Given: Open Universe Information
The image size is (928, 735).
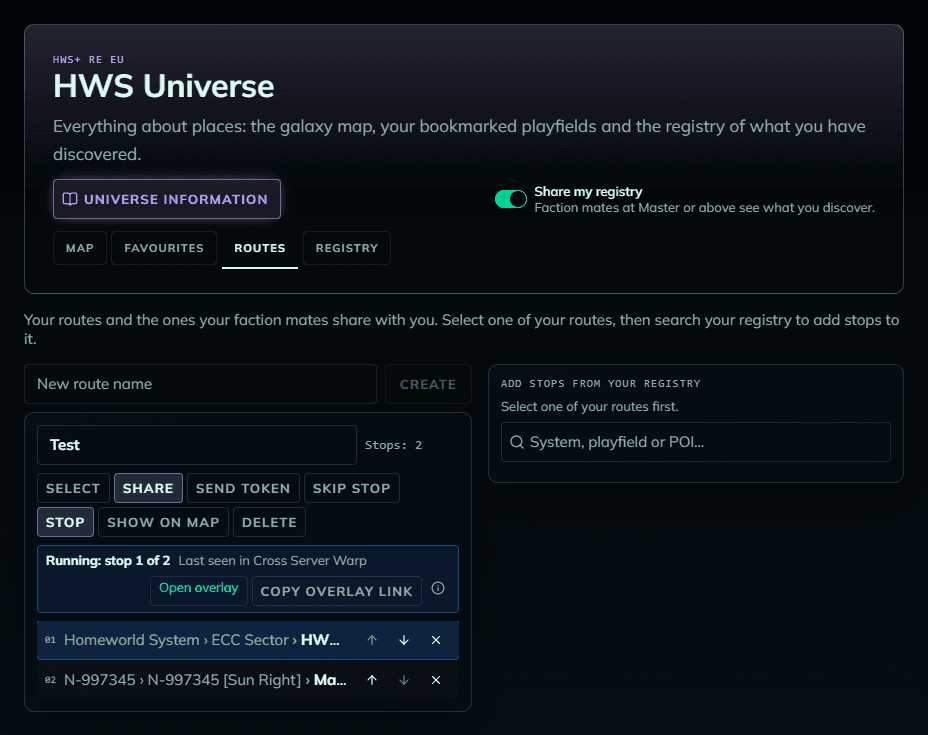Looking at the screenshot, I should click(167, 199).
